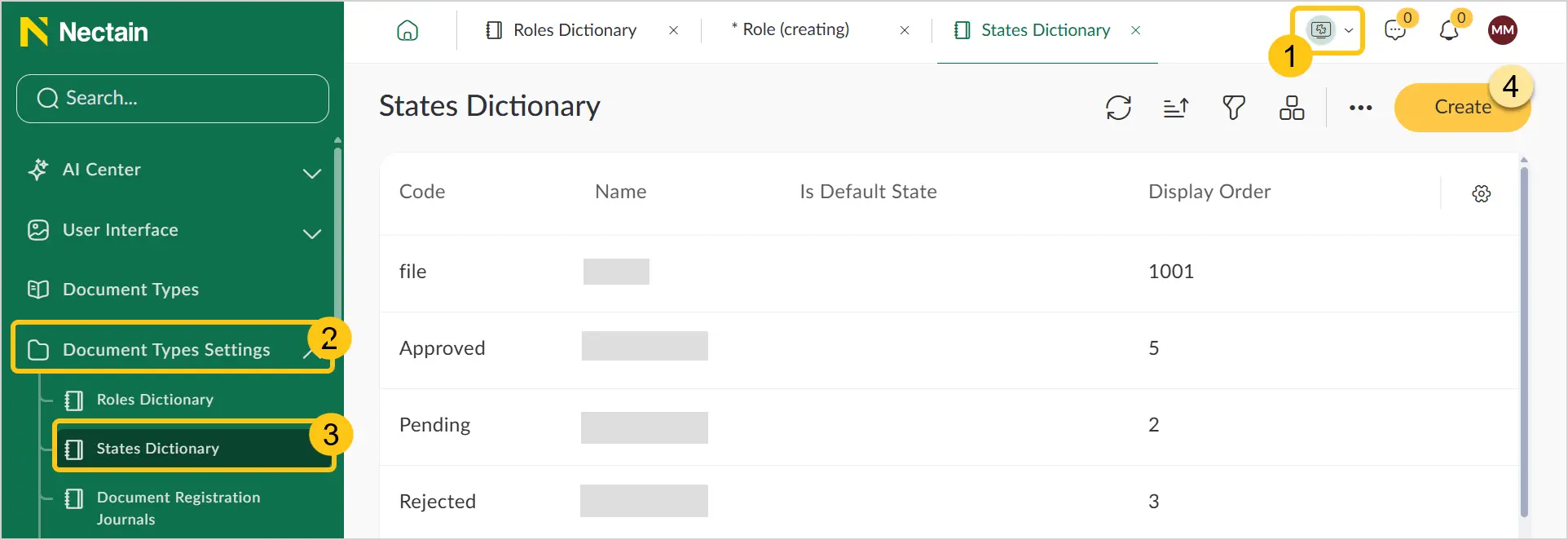Open the three-dots more actions menu
This screenshot has height=540, width=1568.
(1360, 108)
